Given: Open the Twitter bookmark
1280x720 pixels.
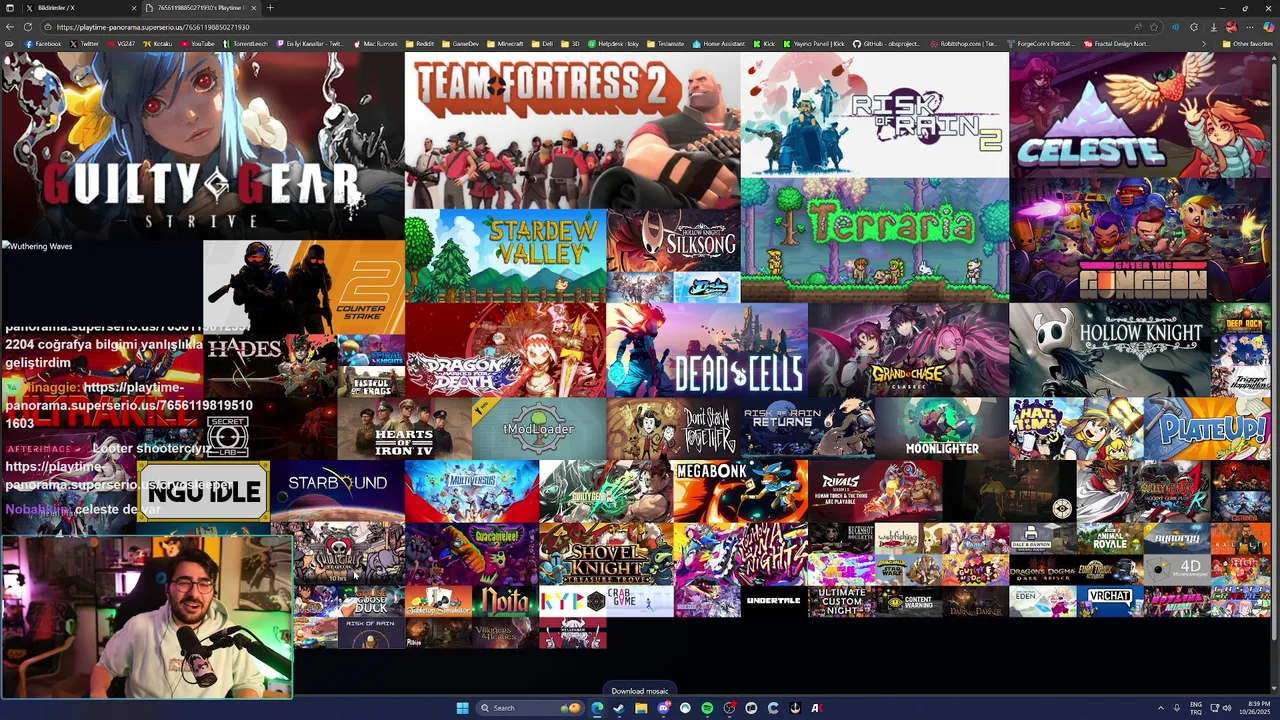Looking at the screenshot, I should pos(84,44).
